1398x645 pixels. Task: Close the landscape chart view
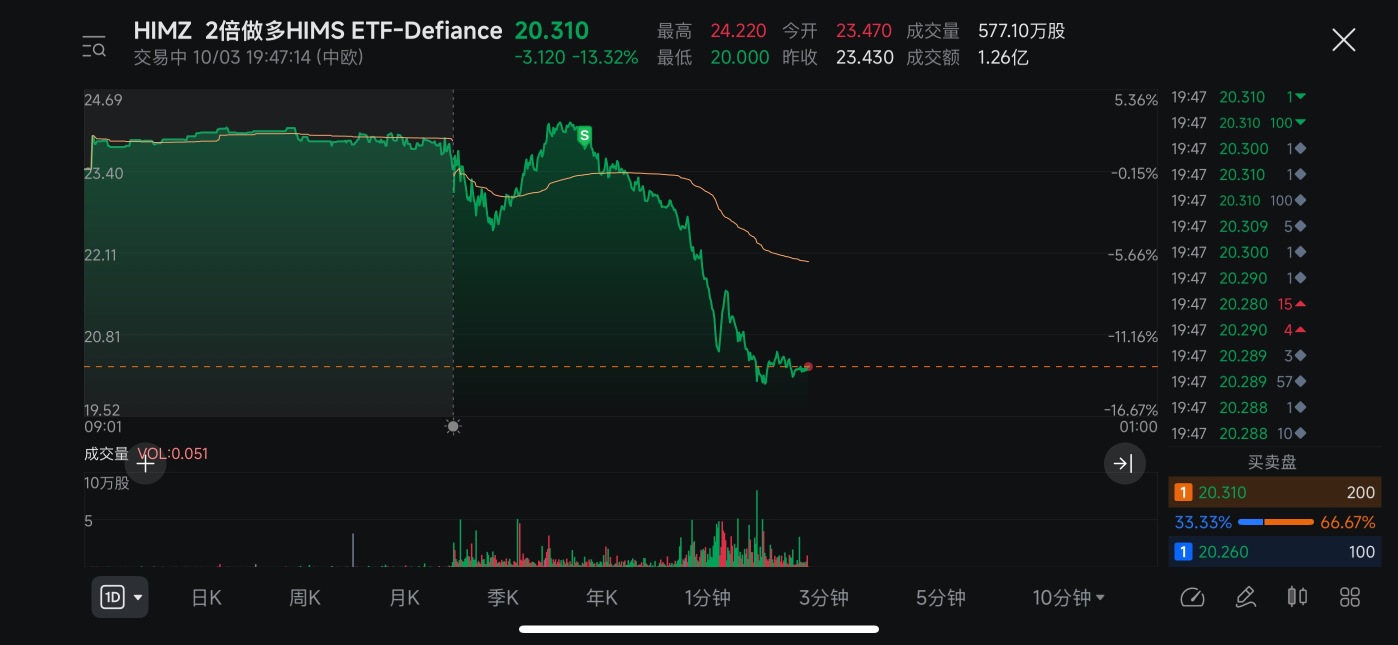coord(1343,40)
